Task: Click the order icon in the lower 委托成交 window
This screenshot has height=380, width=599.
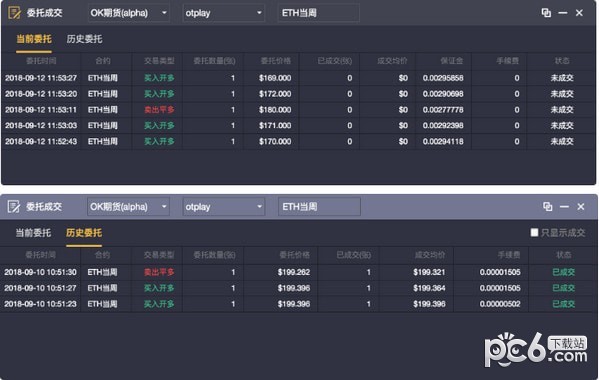Action: tap(14, 207)
